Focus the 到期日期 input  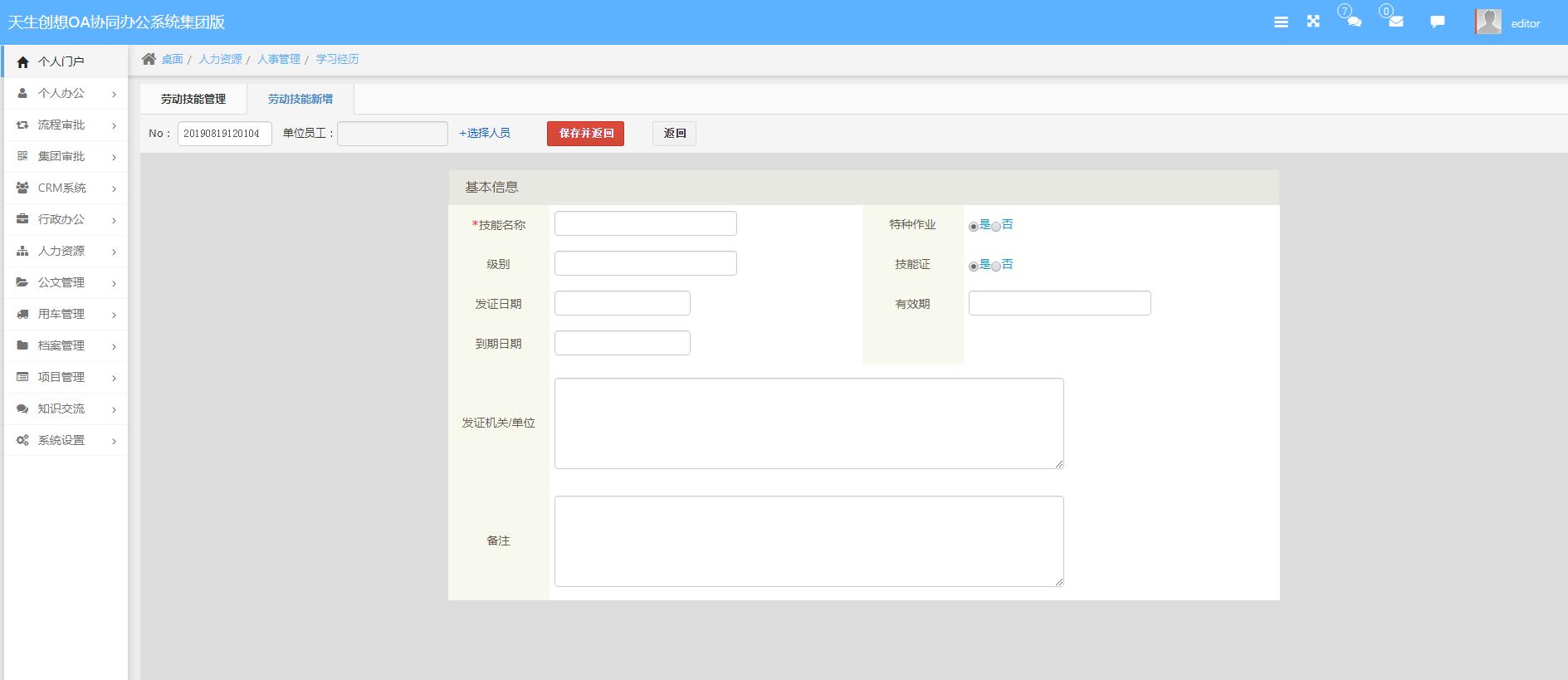623,343
